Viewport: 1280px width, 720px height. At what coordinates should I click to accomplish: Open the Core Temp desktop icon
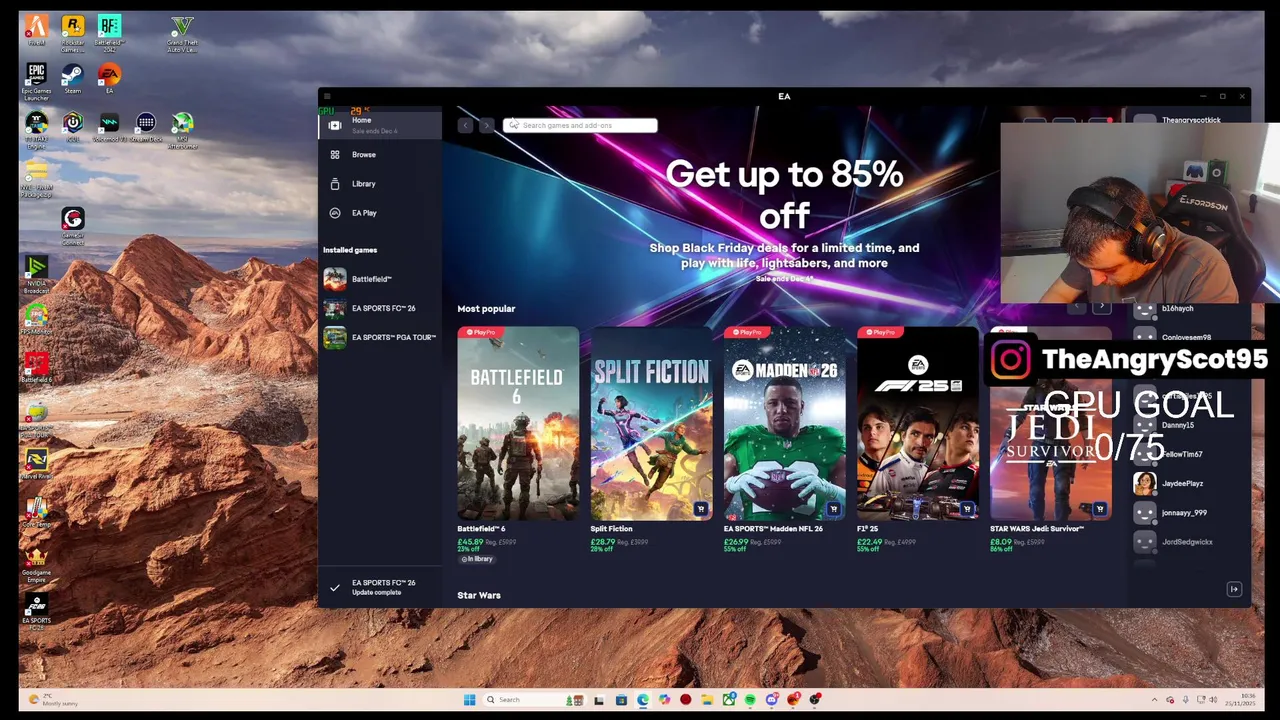[x=36, y=511]
